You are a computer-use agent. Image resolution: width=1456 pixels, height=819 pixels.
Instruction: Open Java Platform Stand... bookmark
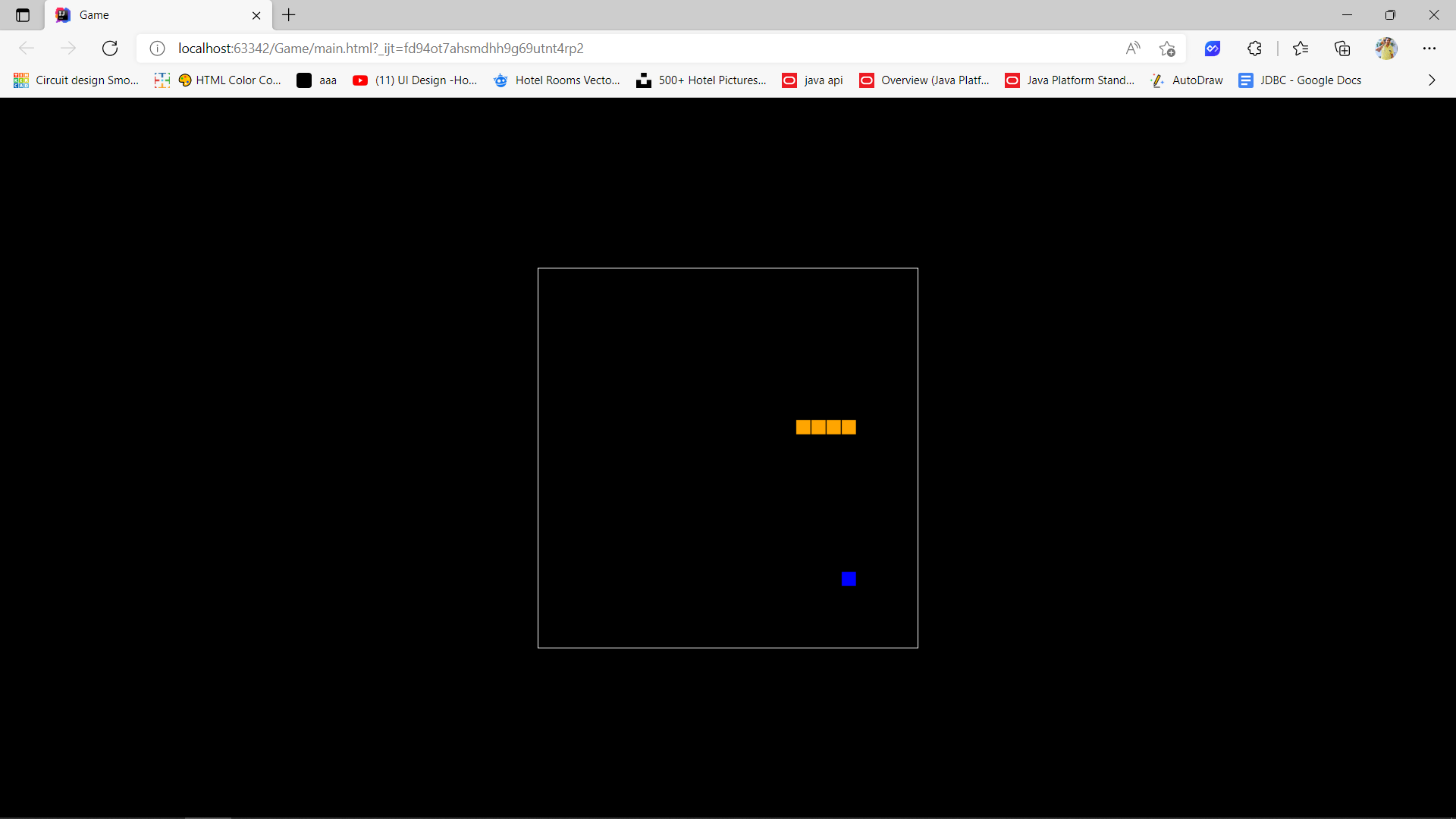pyautogui.click(x=1070, y=80)
